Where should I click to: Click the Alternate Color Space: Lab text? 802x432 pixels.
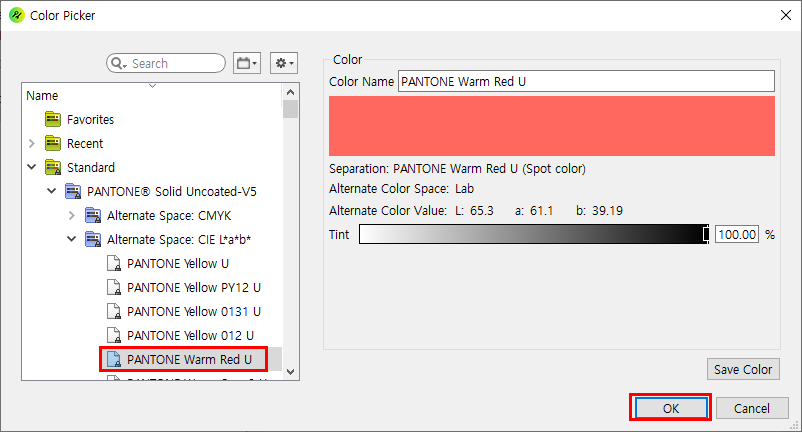(x=402, y=189)
